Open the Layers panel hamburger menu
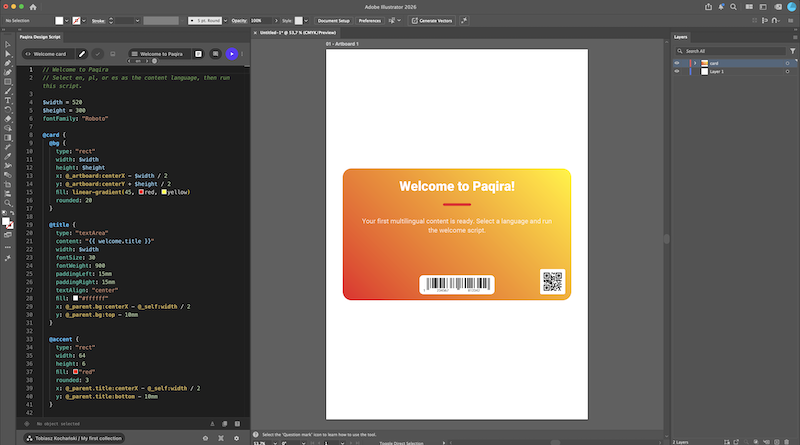800x445 pixels. coord(794,37)
